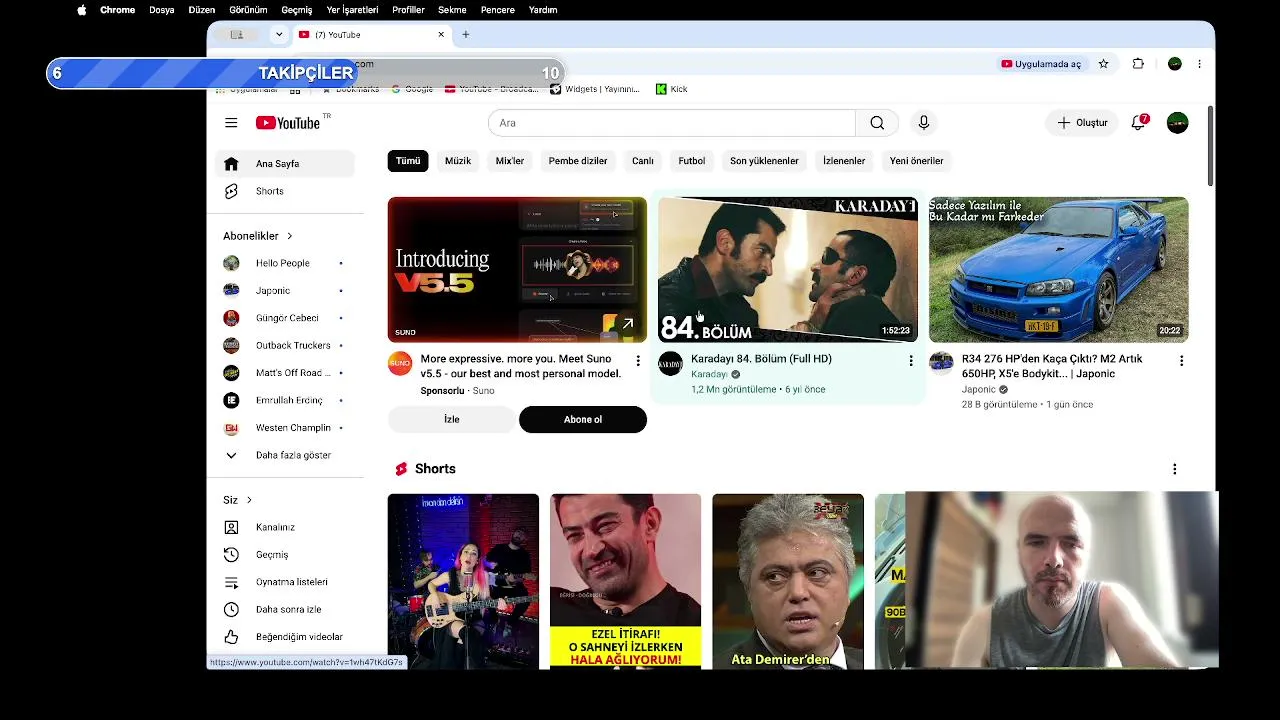The height and width of the screenshot is (720, 1280).
Task: Select the Futbol filter chip
Action: (x=692, y=161)
